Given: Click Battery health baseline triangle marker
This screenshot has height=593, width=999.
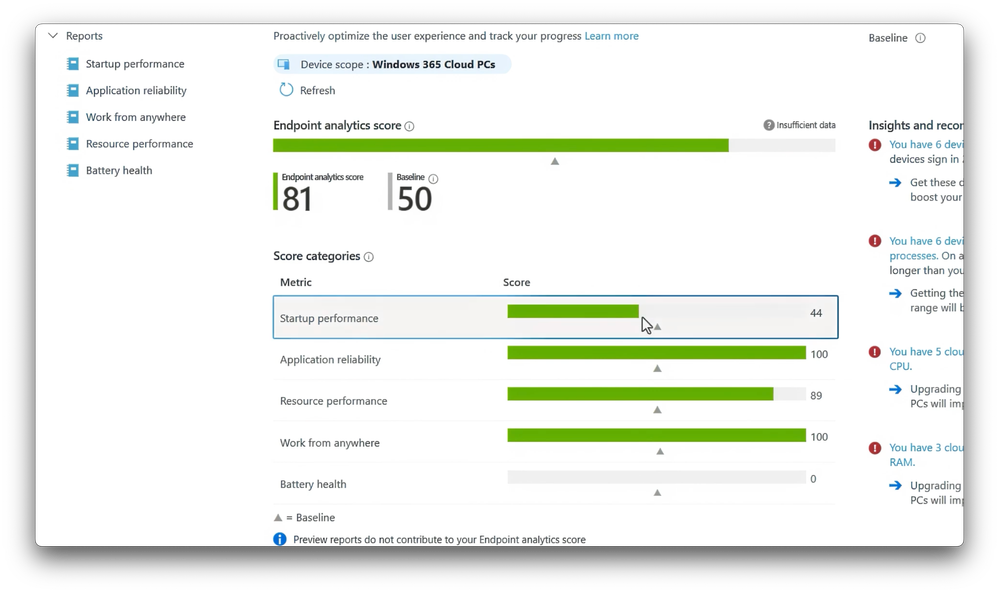Looking at the screenshot, I should pos(658,493).
